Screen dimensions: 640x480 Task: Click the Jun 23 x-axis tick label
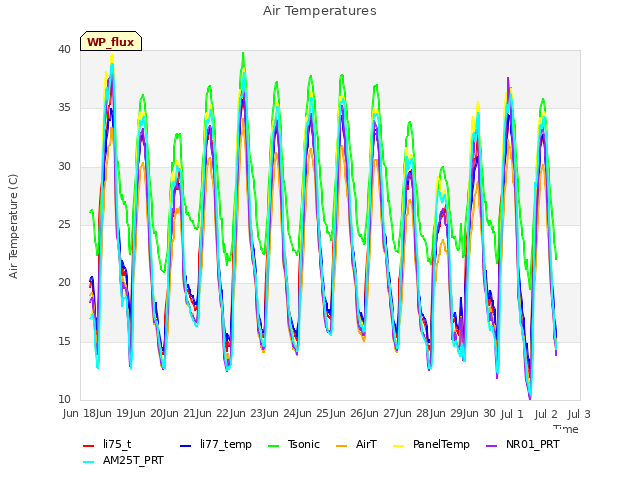pos(245,413)
